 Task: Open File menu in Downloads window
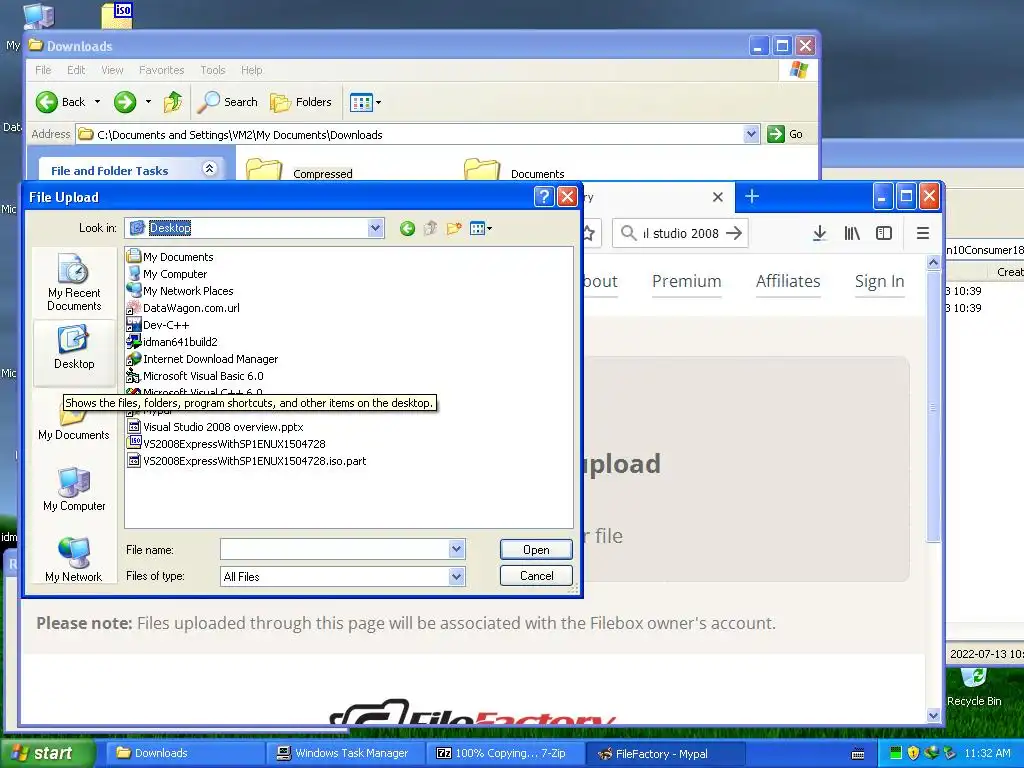43,70
